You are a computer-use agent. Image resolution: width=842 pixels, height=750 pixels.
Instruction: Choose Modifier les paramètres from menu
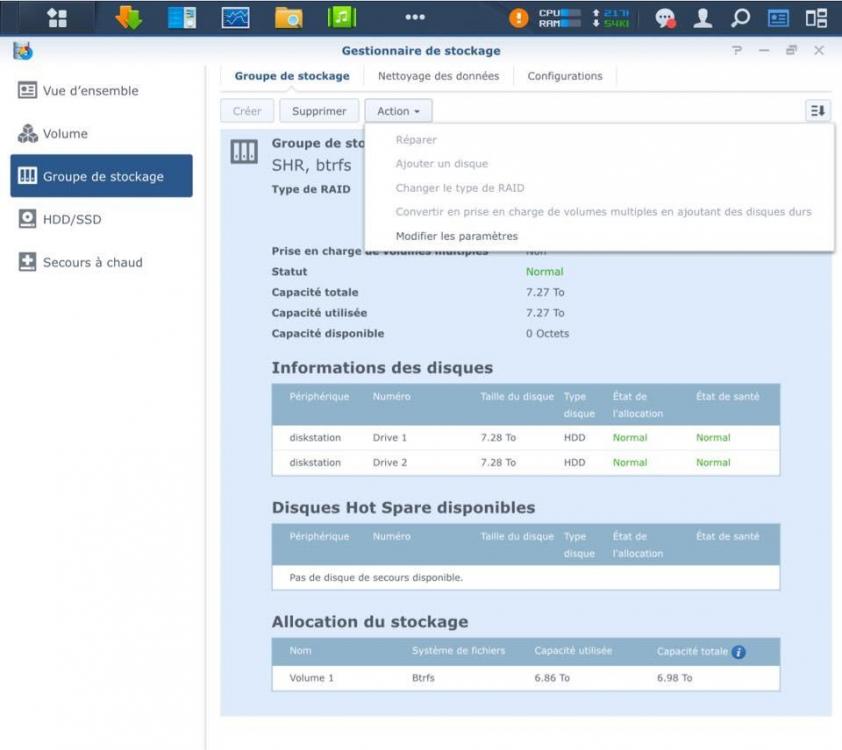click(x=457, y=236)
